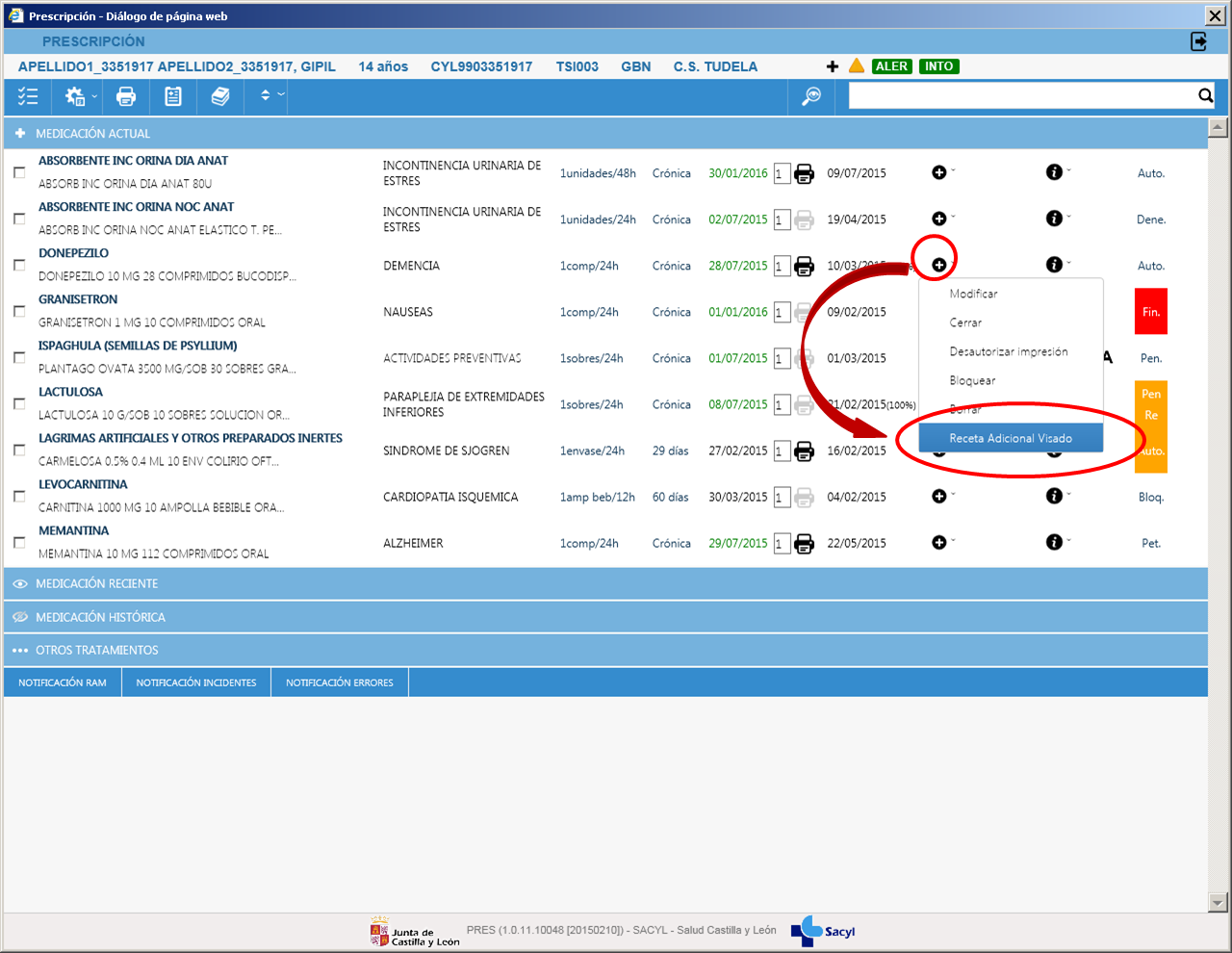Select the LEVOCARNITINA row checkbox
The height and width of the screenshot is (953, 1232).
(x=19, y=497)
